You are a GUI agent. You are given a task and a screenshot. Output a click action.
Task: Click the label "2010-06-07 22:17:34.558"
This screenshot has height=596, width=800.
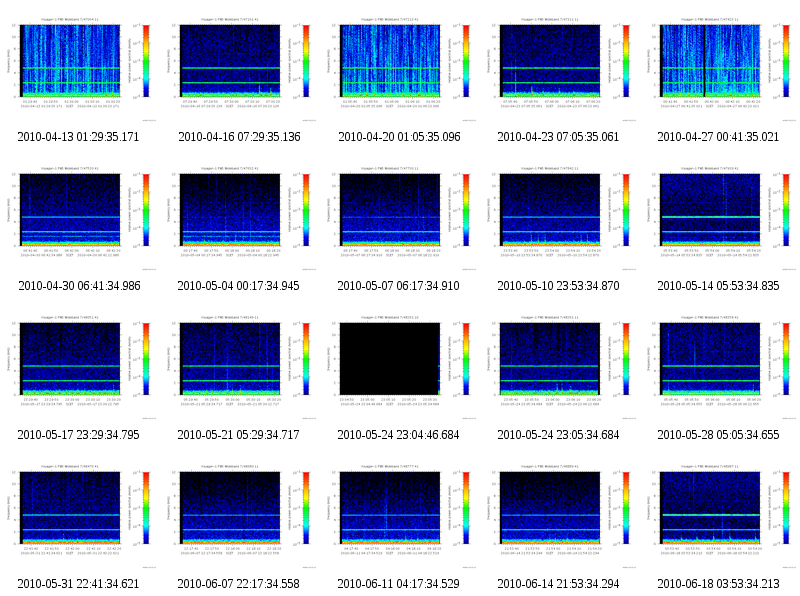[x=239, y=584]
